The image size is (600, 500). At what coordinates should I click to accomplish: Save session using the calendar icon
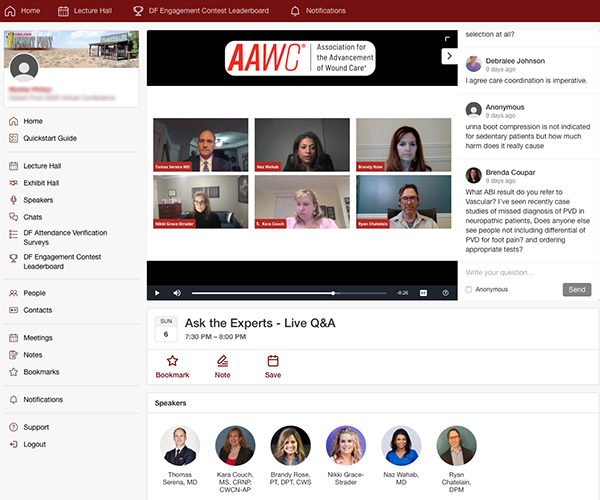[273, 361]
